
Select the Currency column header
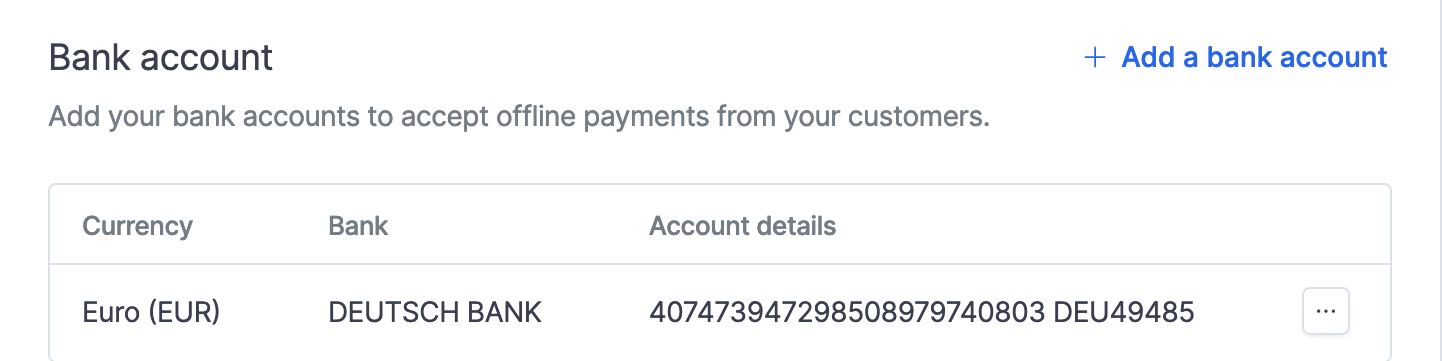click(137, 225)
